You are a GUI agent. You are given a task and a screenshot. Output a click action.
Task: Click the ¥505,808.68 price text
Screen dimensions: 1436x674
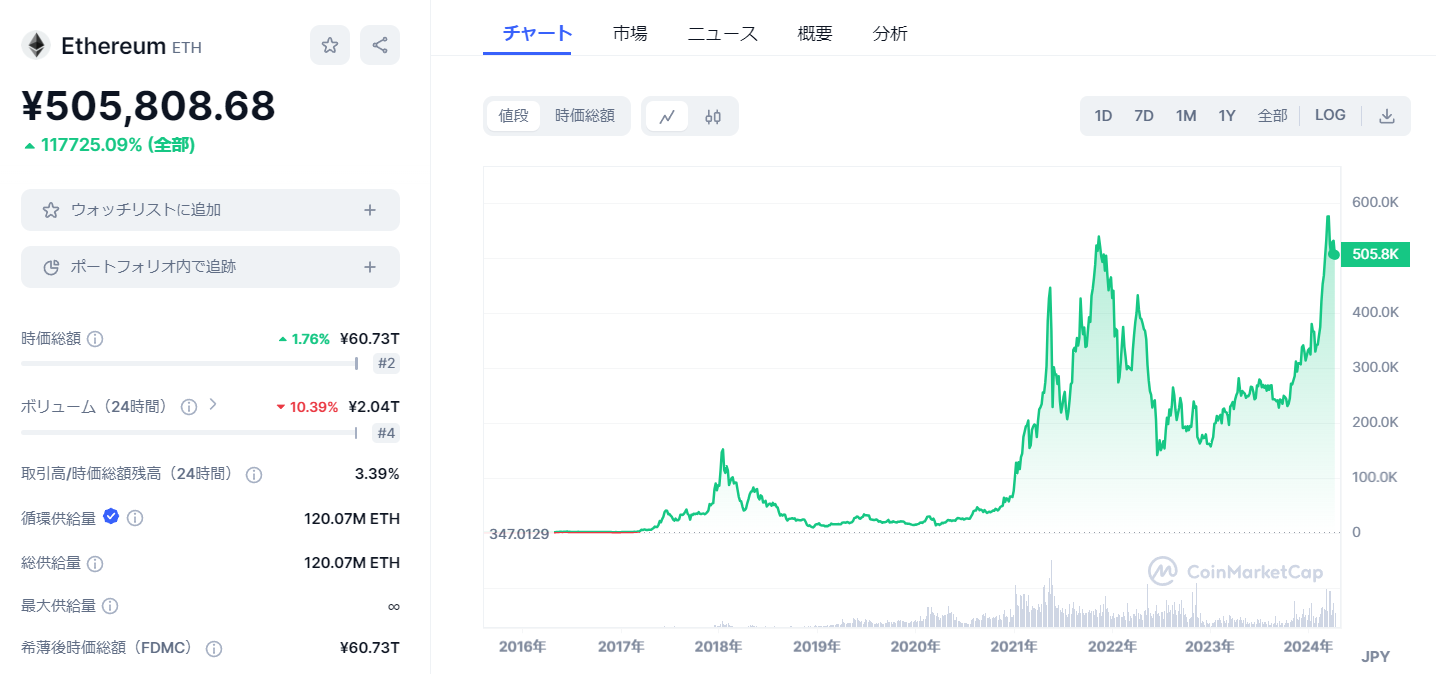pyautogui.click(x=149, y=106)
